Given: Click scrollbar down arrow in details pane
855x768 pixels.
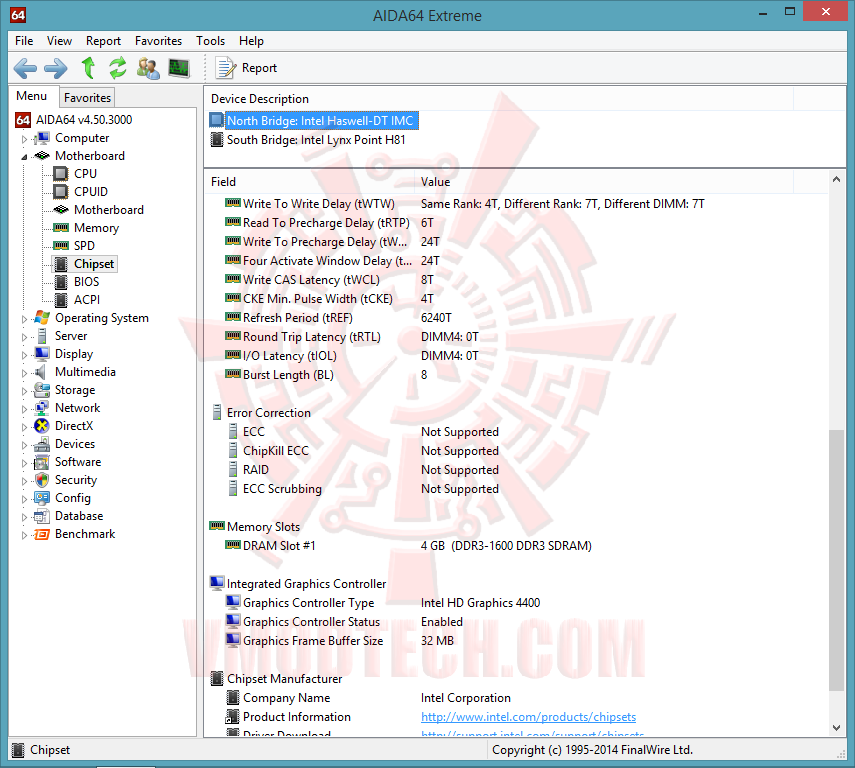Looking at the screenshot, I should click(836, 728).
